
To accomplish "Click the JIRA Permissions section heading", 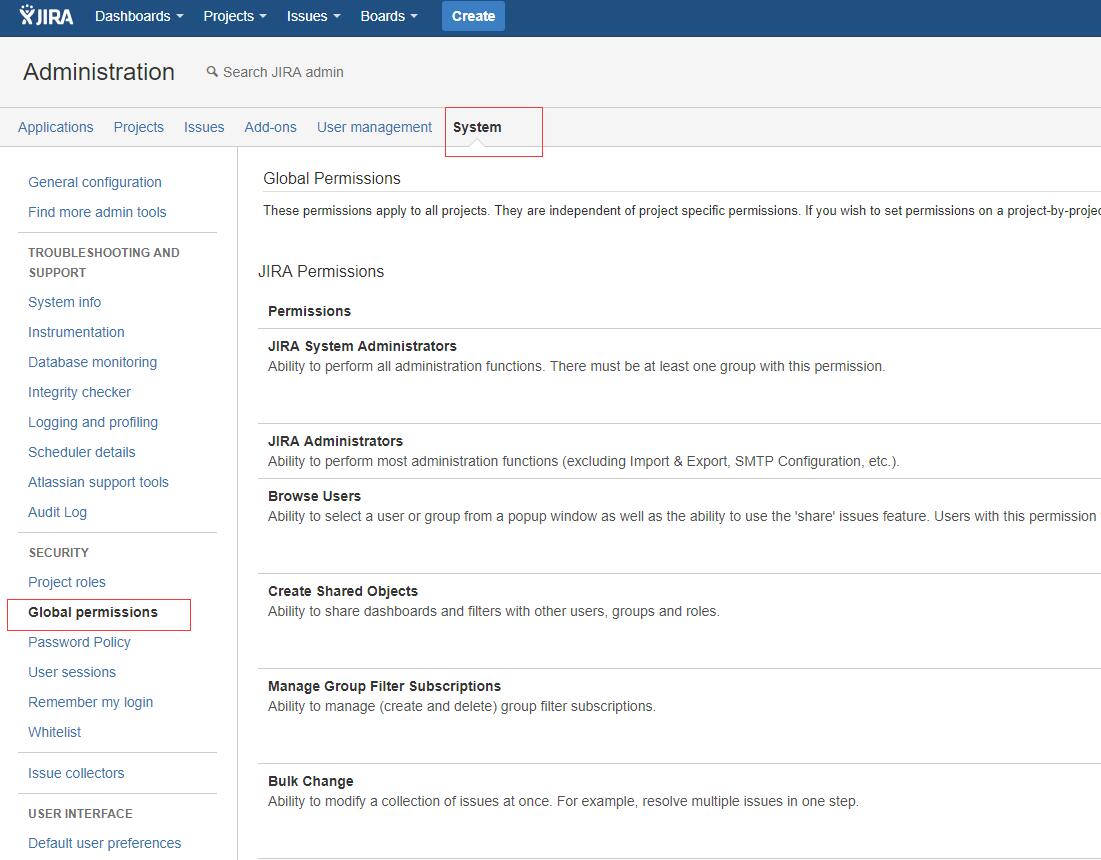I will point(321,271).
